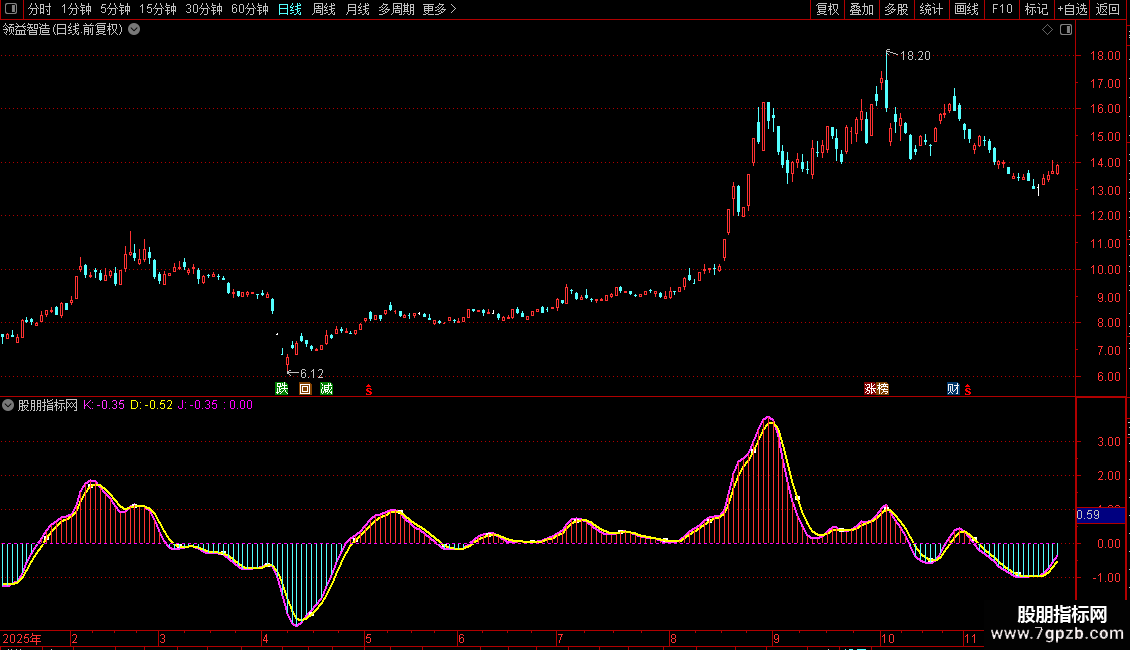This screenshot has width=1130, height=650.
Task: Enable the 叠加 overlay option
Action: [861, 10]
